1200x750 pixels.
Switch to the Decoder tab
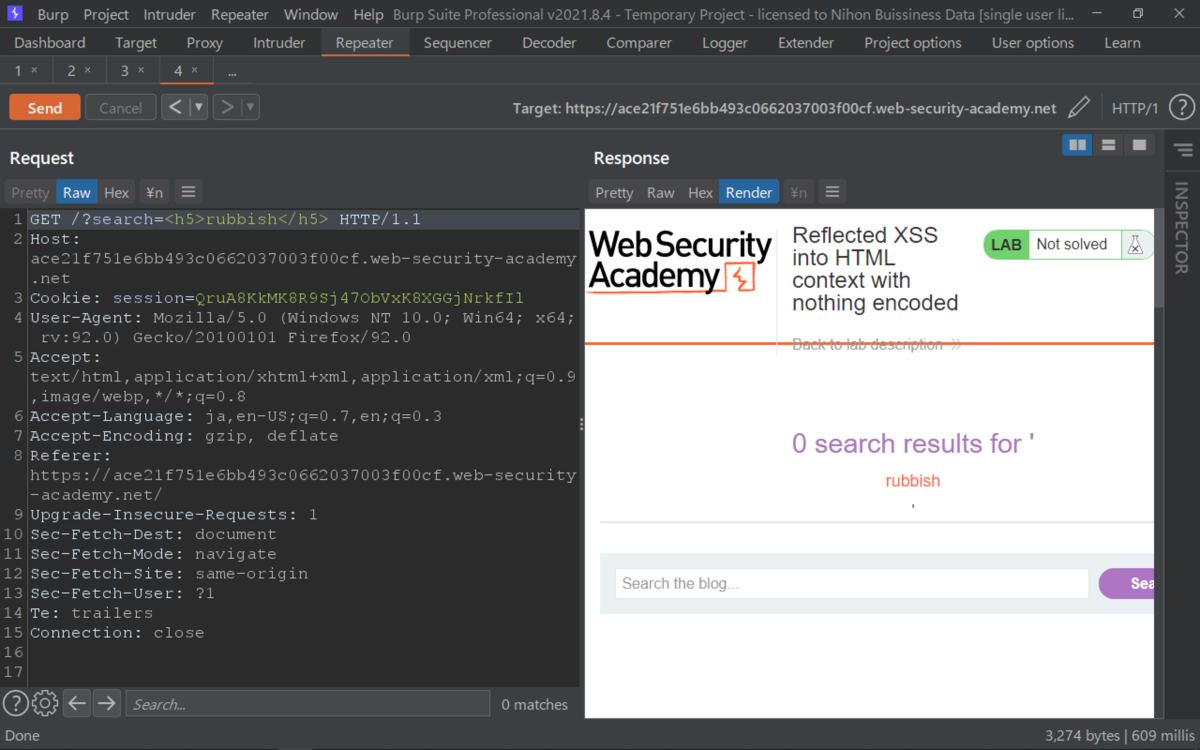pos(549,43)
